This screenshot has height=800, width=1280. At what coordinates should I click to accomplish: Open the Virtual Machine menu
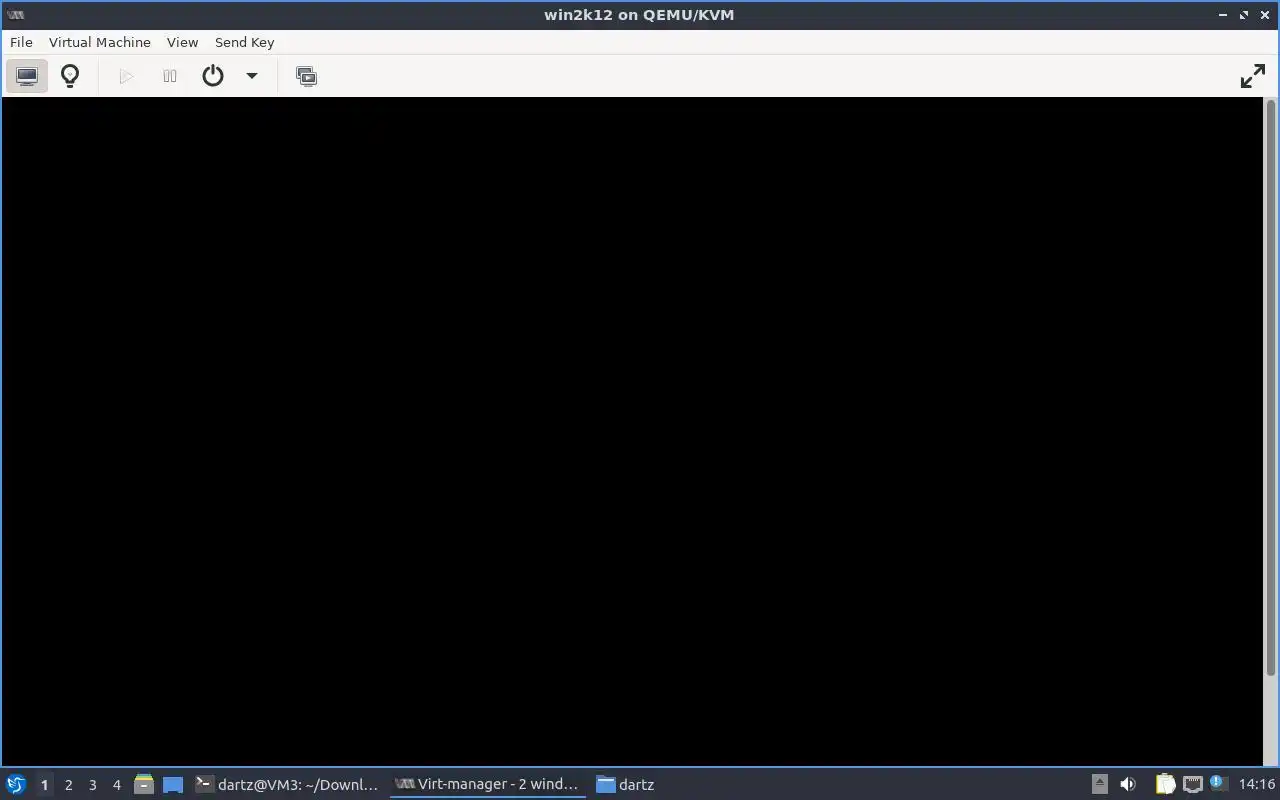click(x=100, y=42)
